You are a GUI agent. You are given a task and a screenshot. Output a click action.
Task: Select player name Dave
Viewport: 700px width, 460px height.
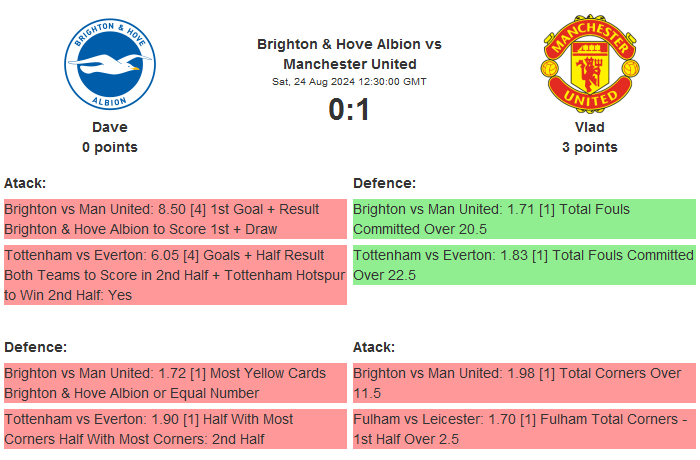[110, 127]
